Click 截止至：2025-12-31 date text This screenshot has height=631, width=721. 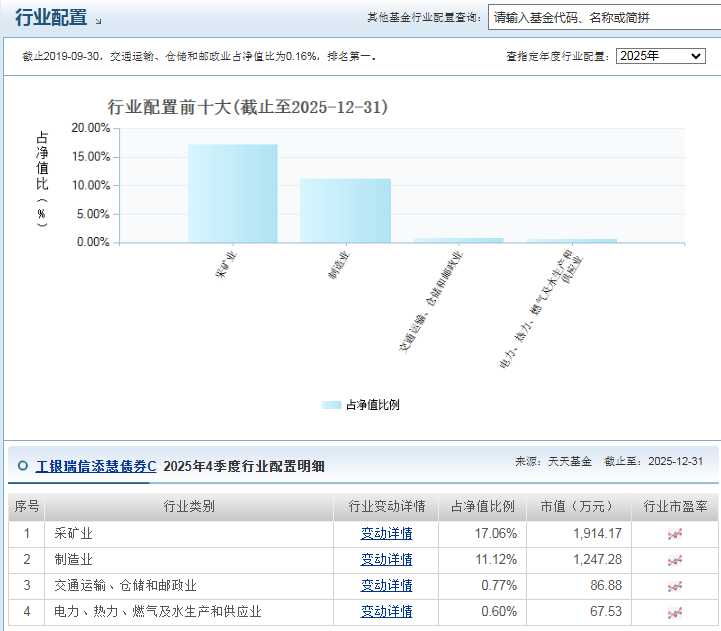[x=653, y=461]
